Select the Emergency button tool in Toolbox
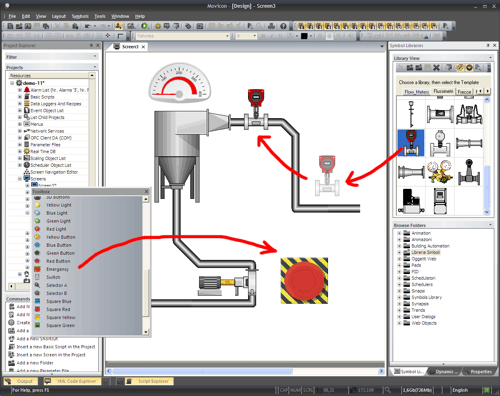500x396 pixels. coord(57,269)
